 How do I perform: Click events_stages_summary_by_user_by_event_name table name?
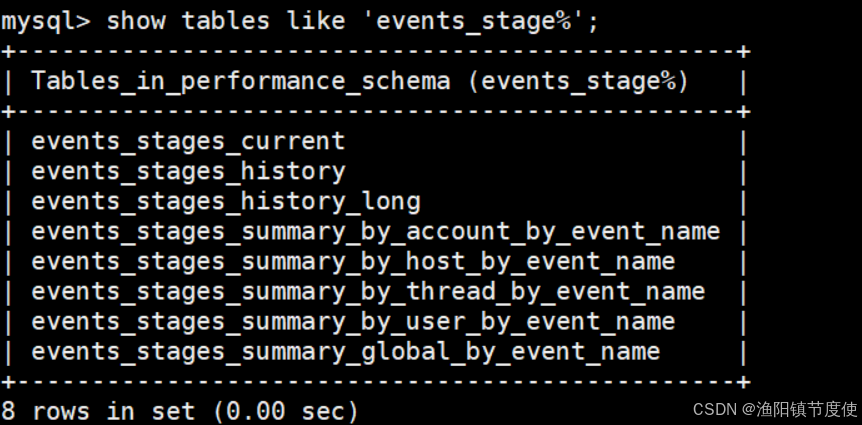(353, 322)
